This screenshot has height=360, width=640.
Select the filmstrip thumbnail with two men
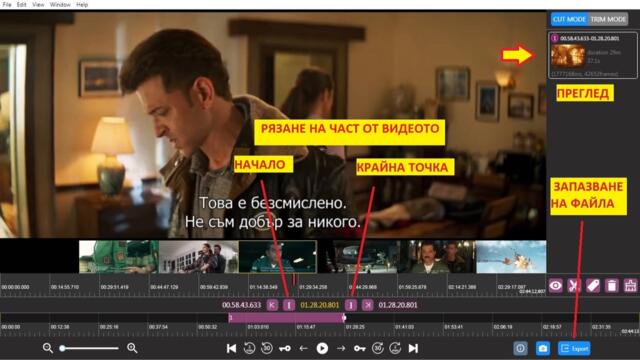[x=437, y=257]
